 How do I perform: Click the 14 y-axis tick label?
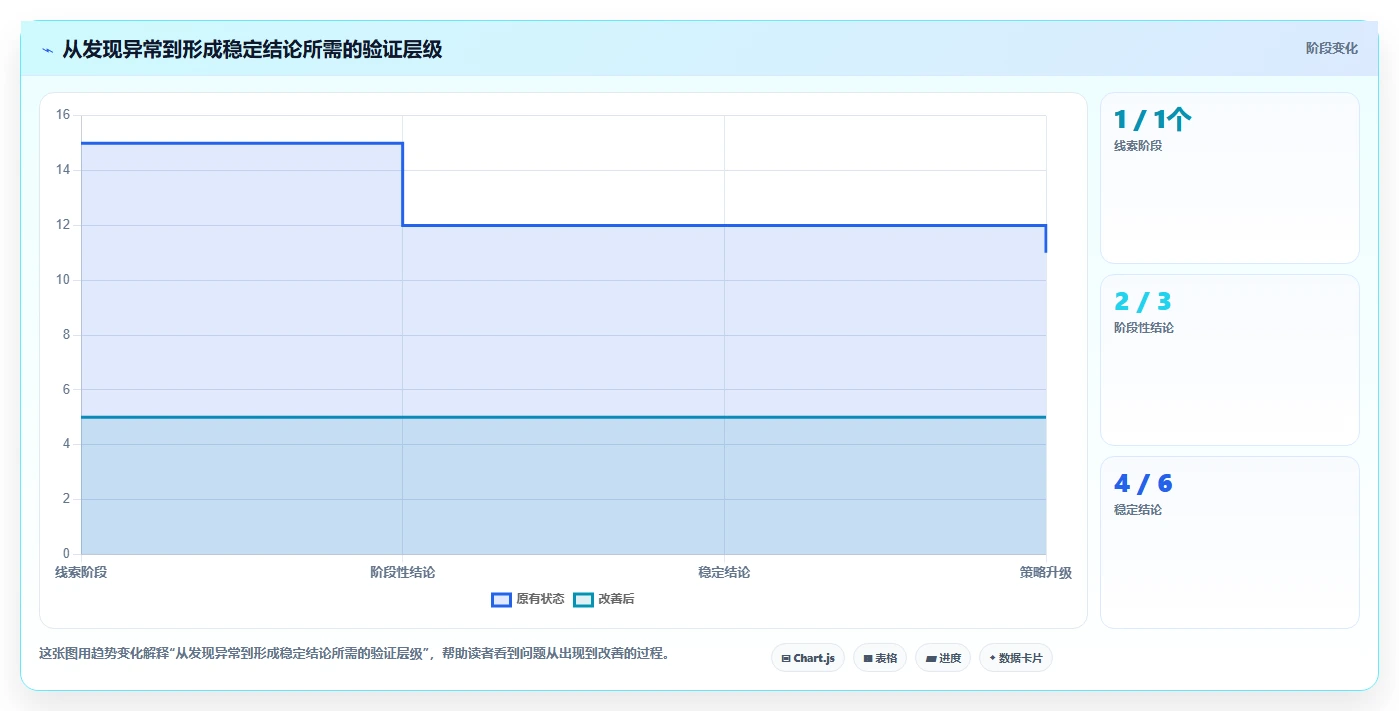tap(63, 170)
